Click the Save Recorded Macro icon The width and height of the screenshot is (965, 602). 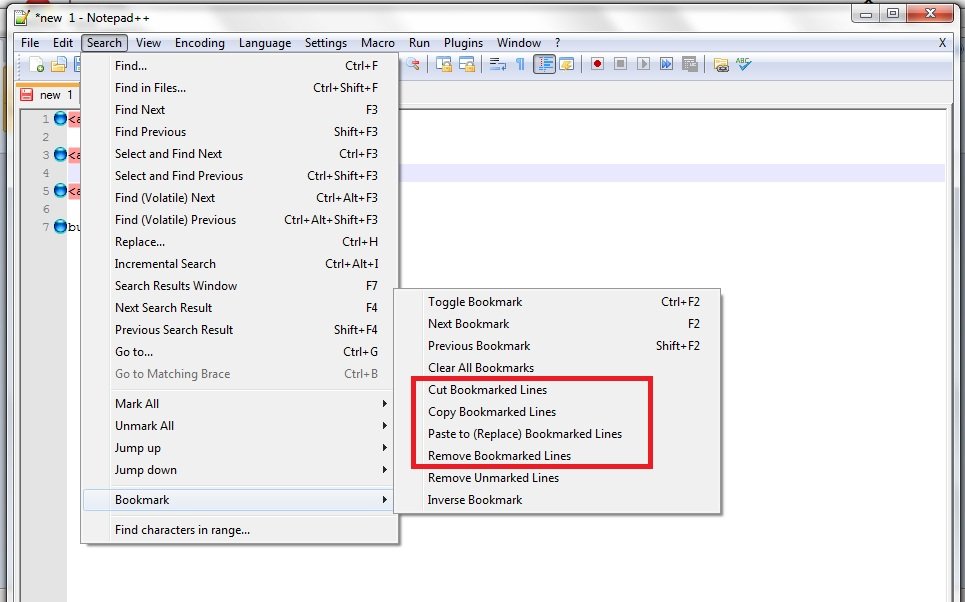click(x=689, y=64)
